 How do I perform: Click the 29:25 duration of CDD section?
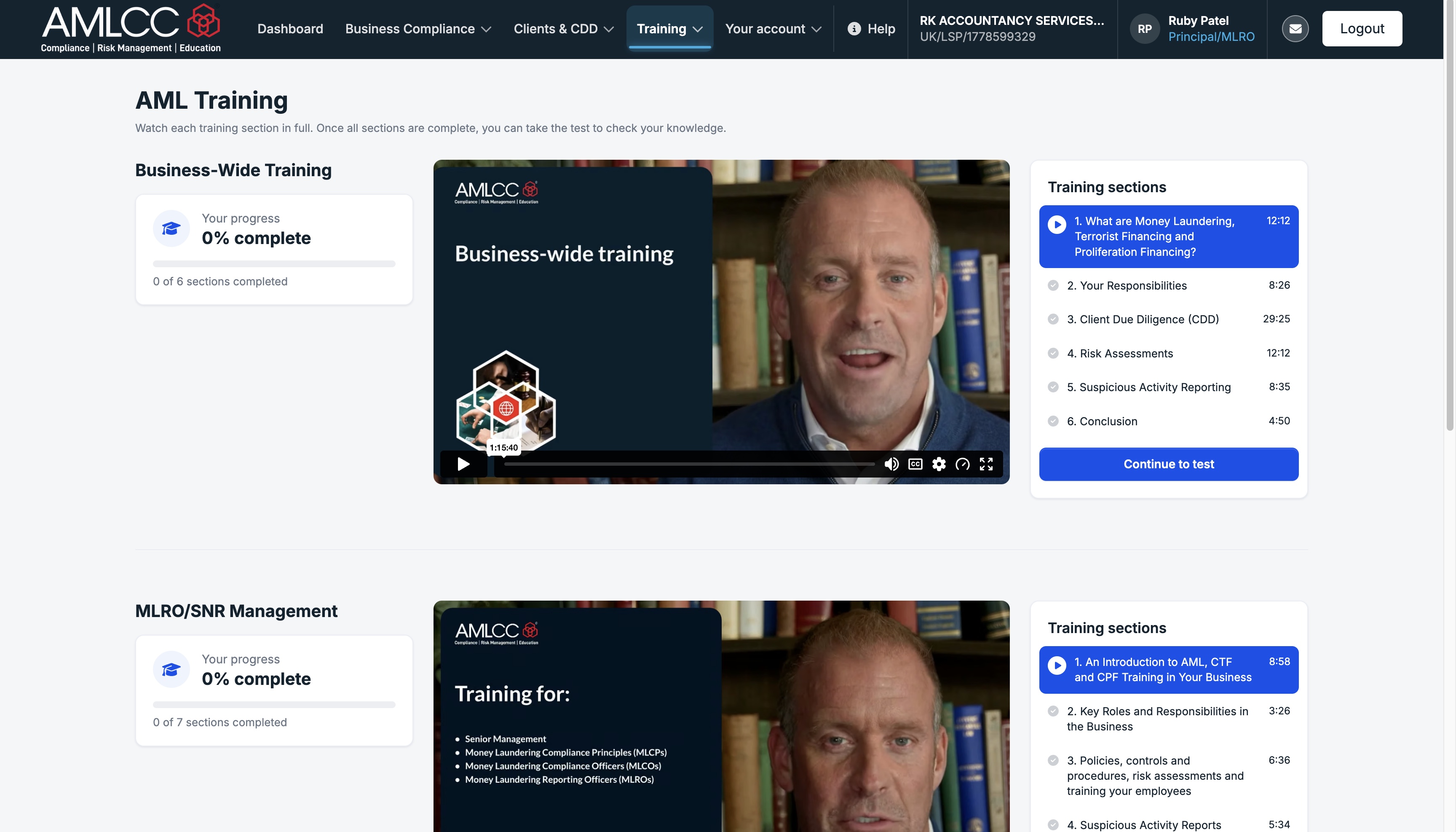1276,319
